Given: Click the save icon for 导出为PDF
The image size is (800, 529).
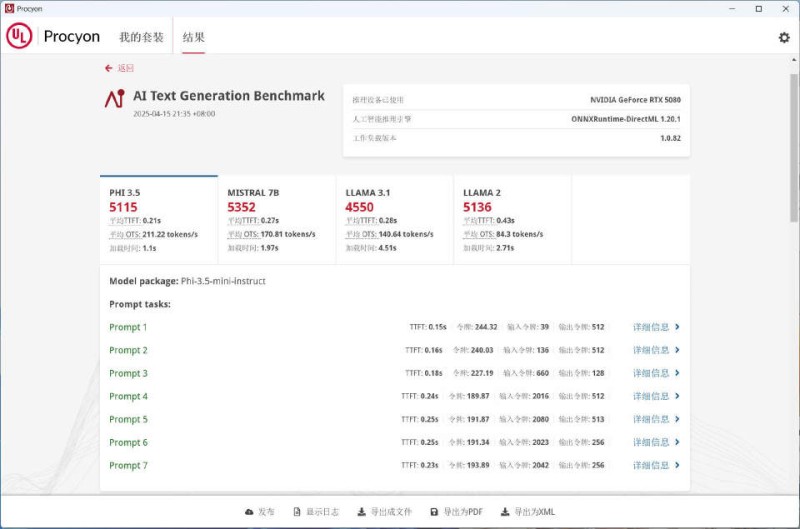Looking at the screenshot, I should [434, 511].
